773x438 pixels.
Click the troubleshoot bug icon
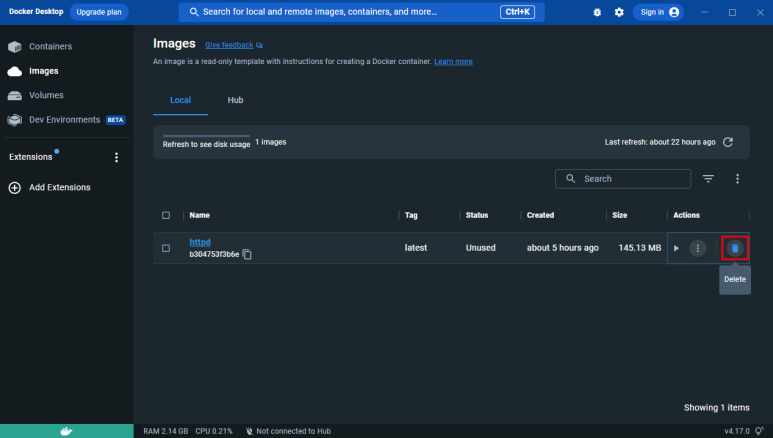(x=597, y=12)
